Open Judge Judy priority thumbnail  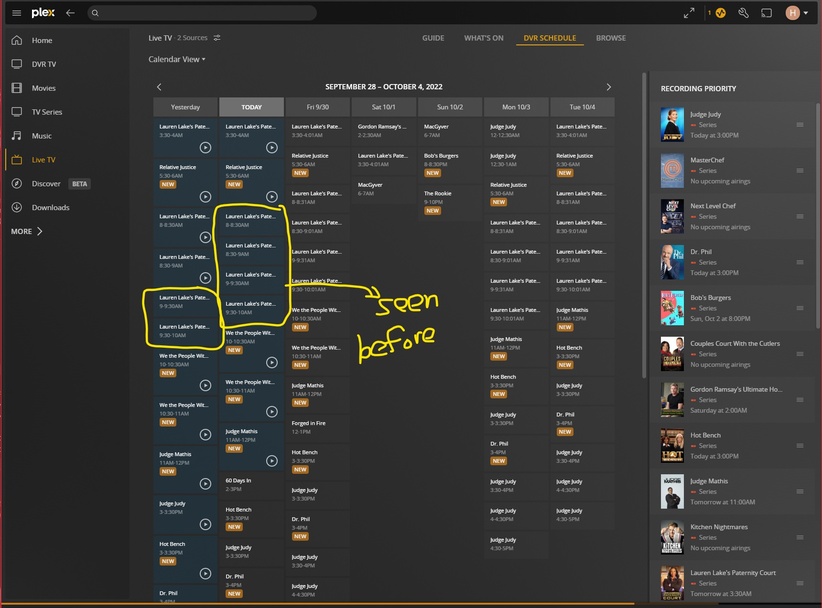tap(672, 125)
